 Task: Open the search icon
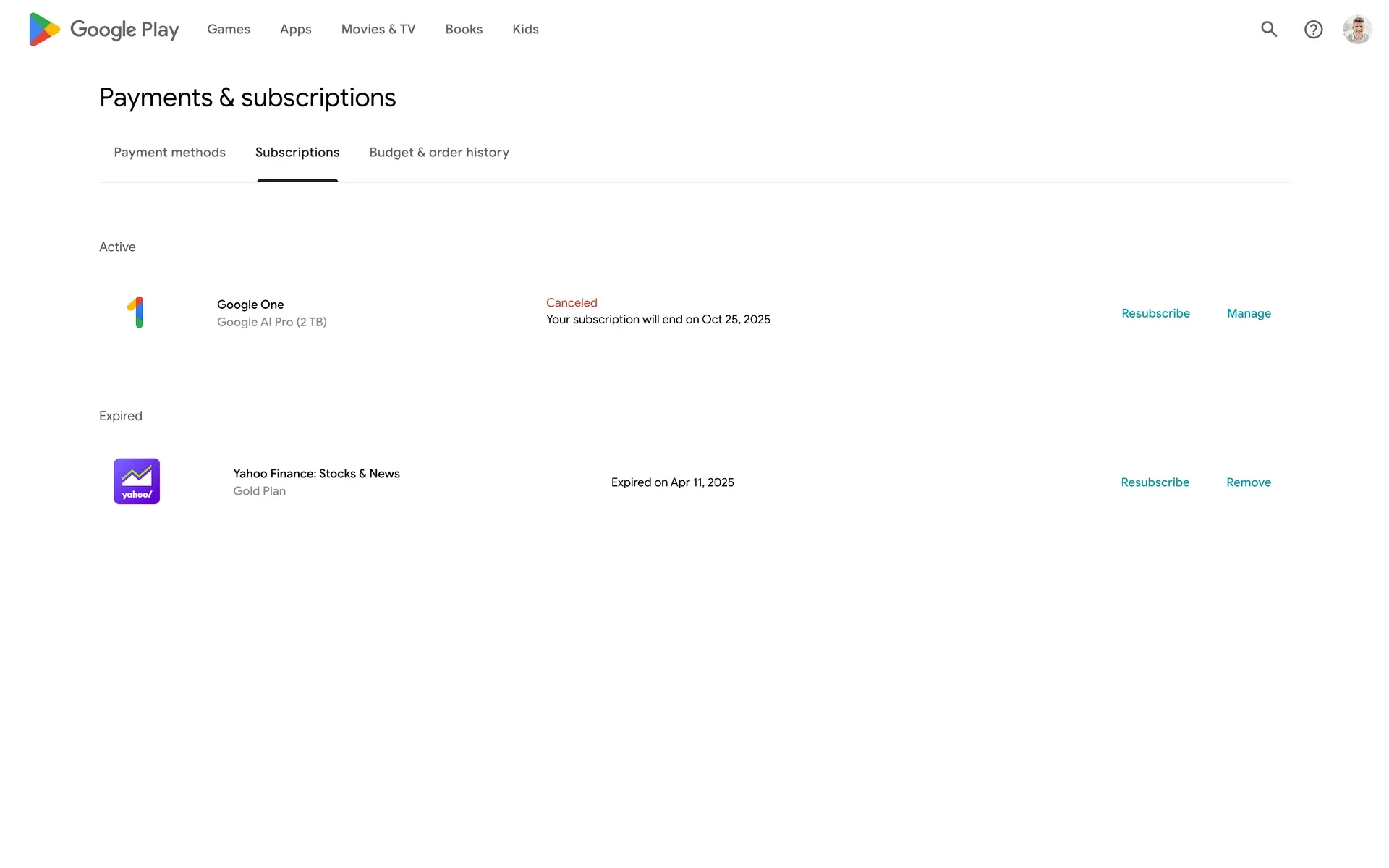pos(1269,29)
